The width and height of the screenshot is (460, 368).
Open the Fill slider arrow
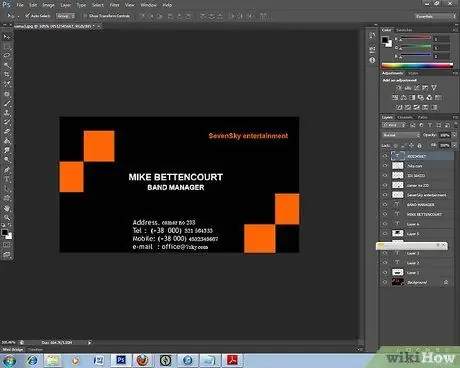tap(454, 145)
